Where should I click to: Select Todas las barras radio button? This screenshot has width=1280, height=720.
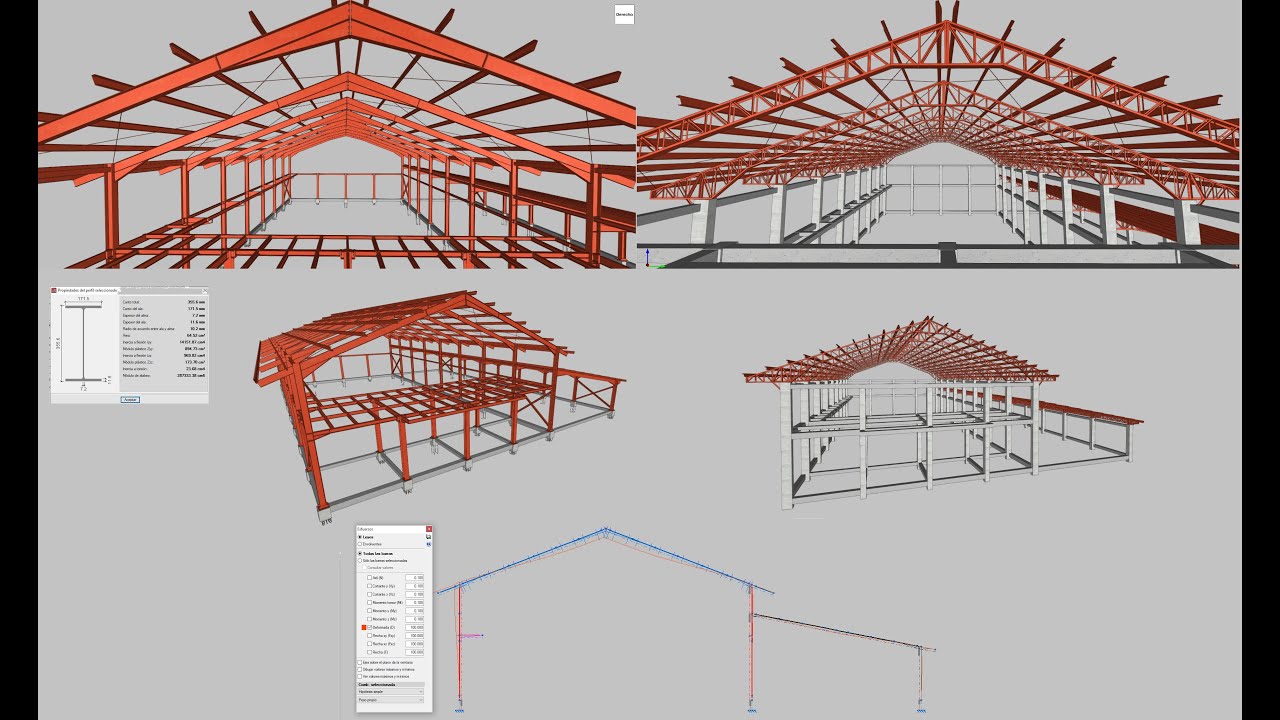360,554
